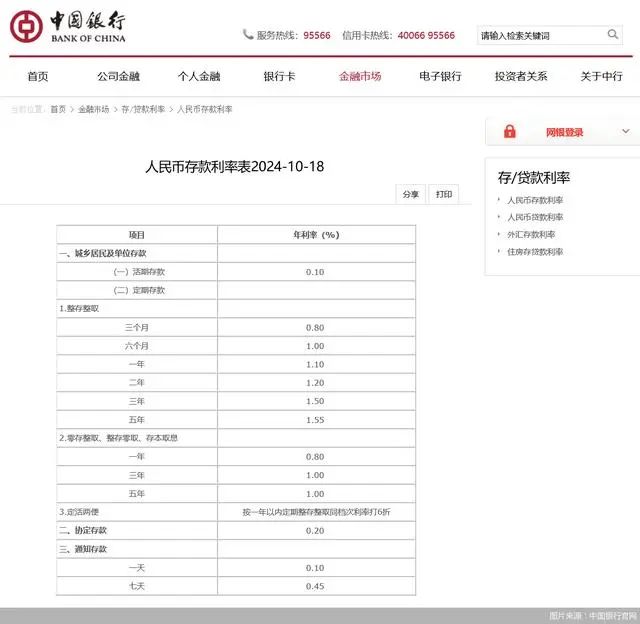This screenshot has width=640, height=624.
Task: Open the 网银登录 login panel
Action: 564,132
